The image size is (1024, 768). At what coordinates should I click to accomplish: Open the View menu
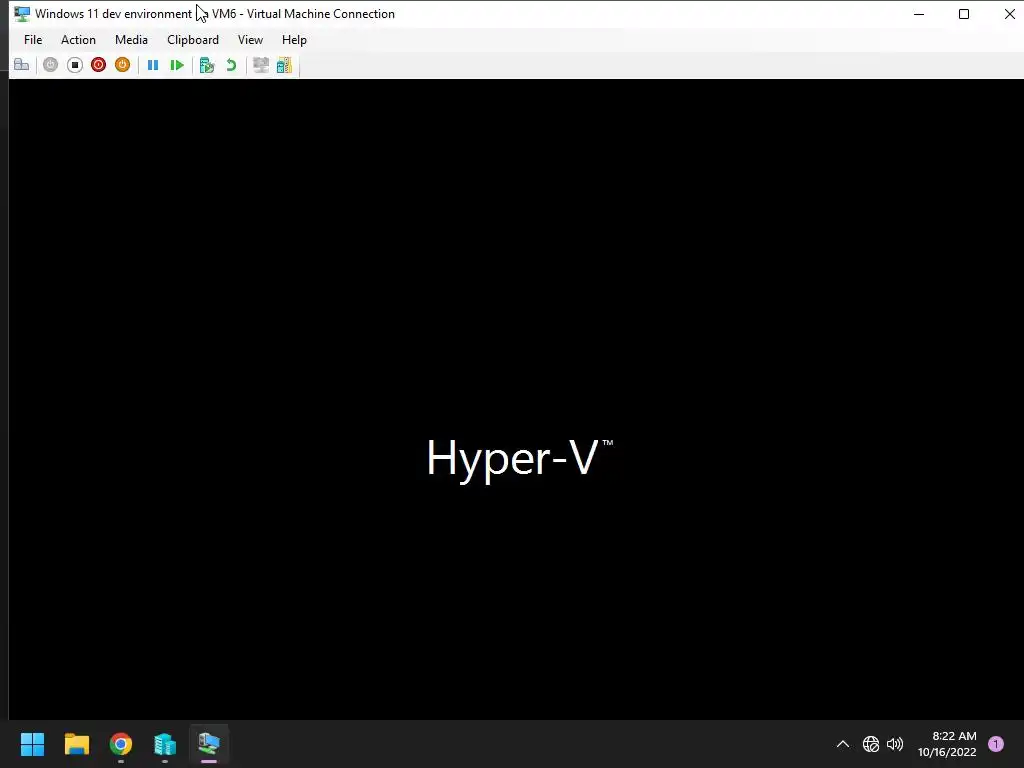[x=250, y=40]
